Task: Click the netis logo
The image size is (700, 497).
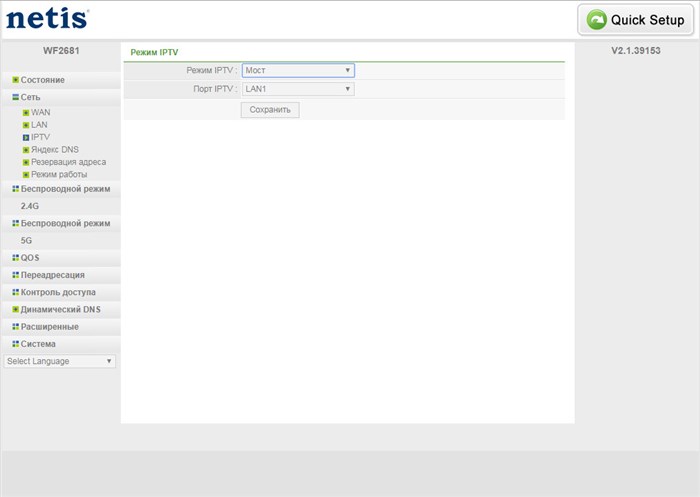Action: 47,19
